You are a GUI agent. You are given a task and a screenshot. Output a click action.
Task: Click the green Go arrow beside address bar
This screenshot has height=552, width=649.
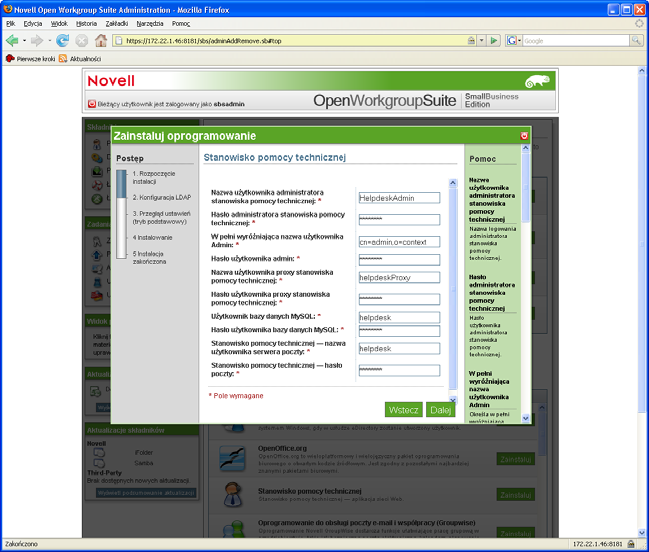(x=493, y=41)
